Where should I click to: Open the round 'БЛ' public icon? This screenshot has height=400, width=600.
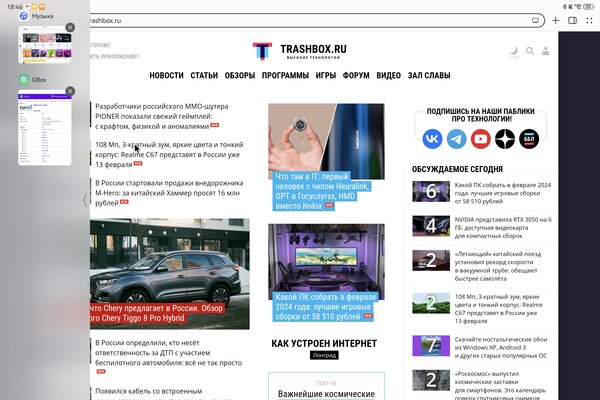tap(529, 139)
